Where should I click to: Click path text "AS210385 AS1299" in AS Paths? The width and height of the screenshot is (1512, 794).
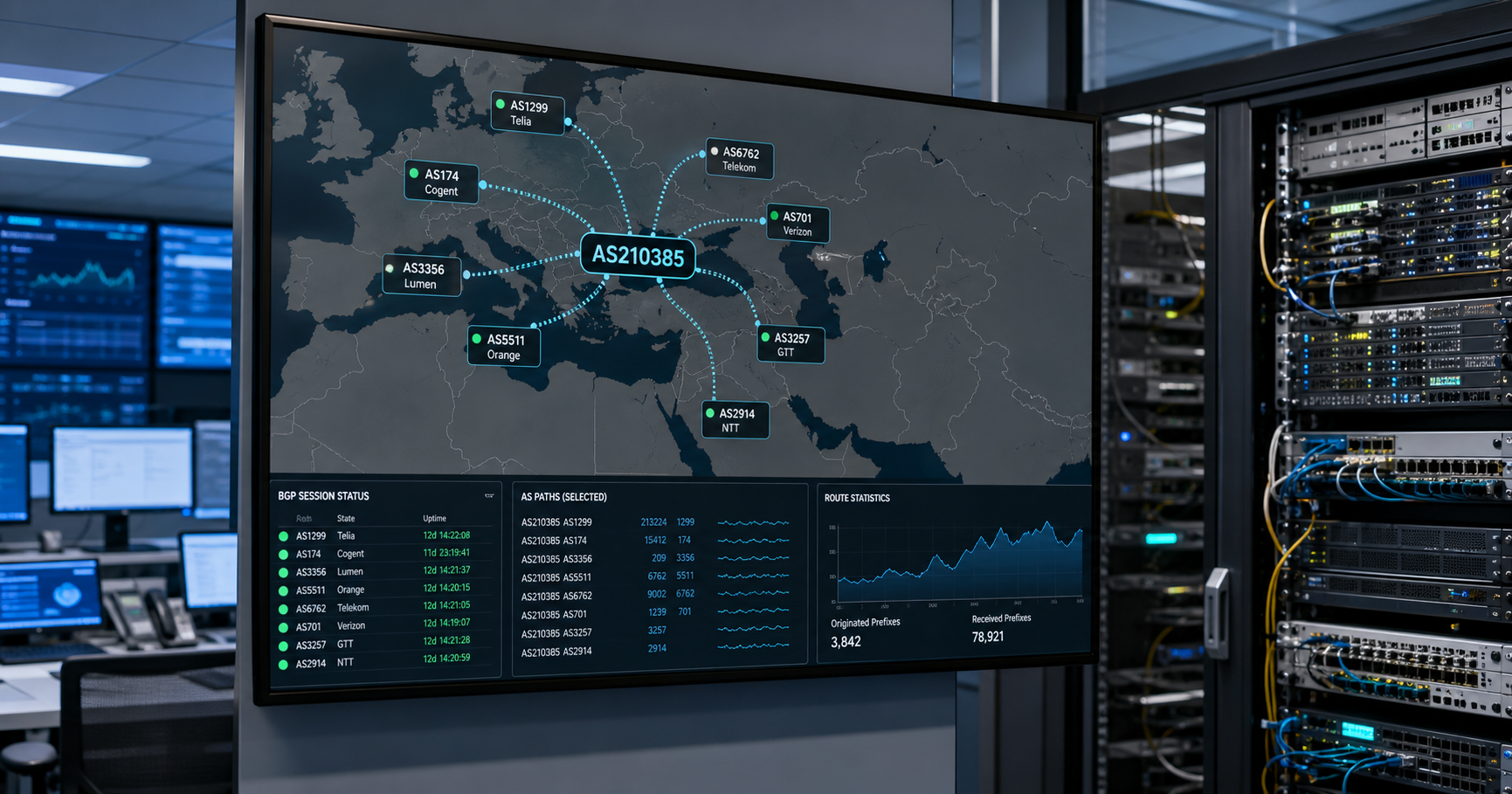tap(556, 522)
